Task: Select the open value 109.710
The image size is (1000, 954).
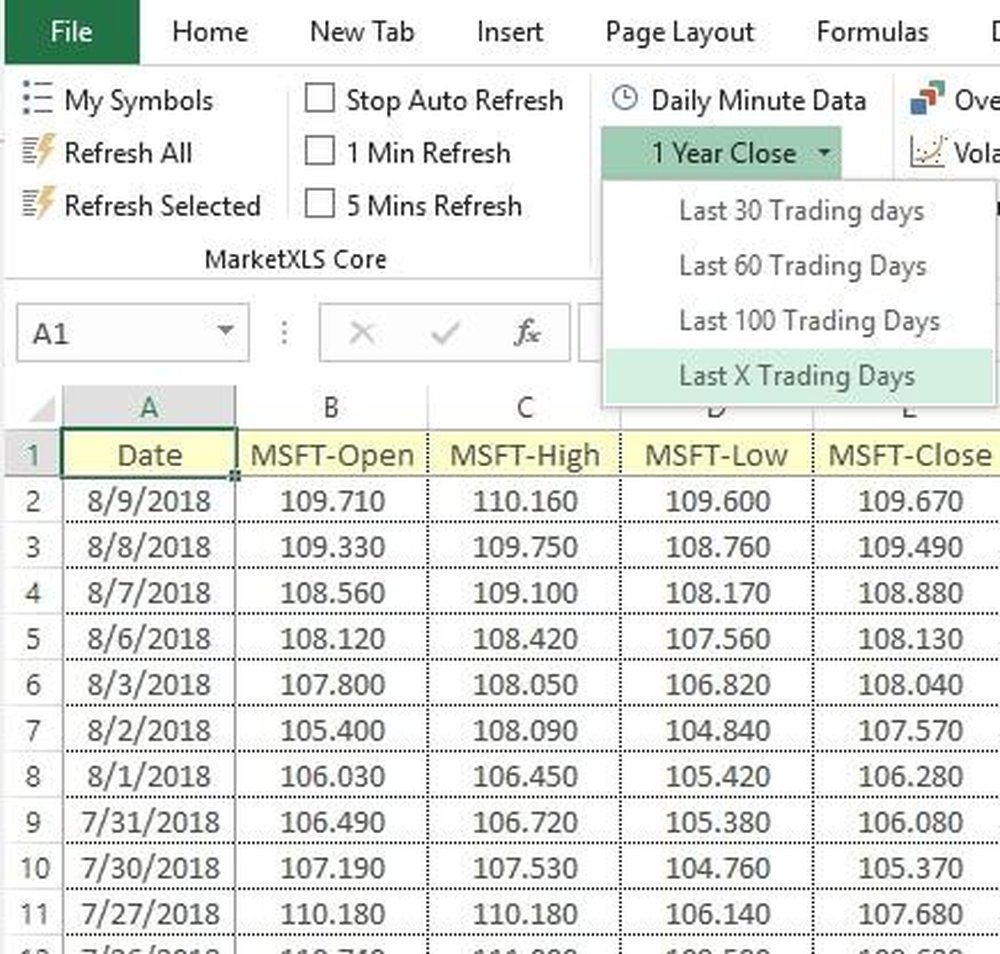Action: 332,501
